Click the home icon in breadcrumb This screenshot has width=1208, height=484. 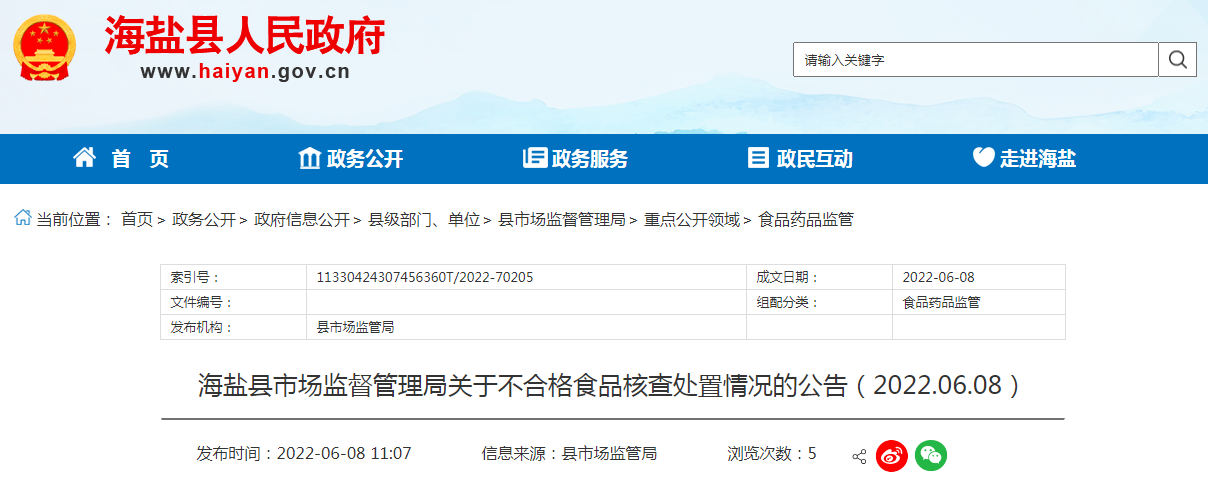point(22,219)
